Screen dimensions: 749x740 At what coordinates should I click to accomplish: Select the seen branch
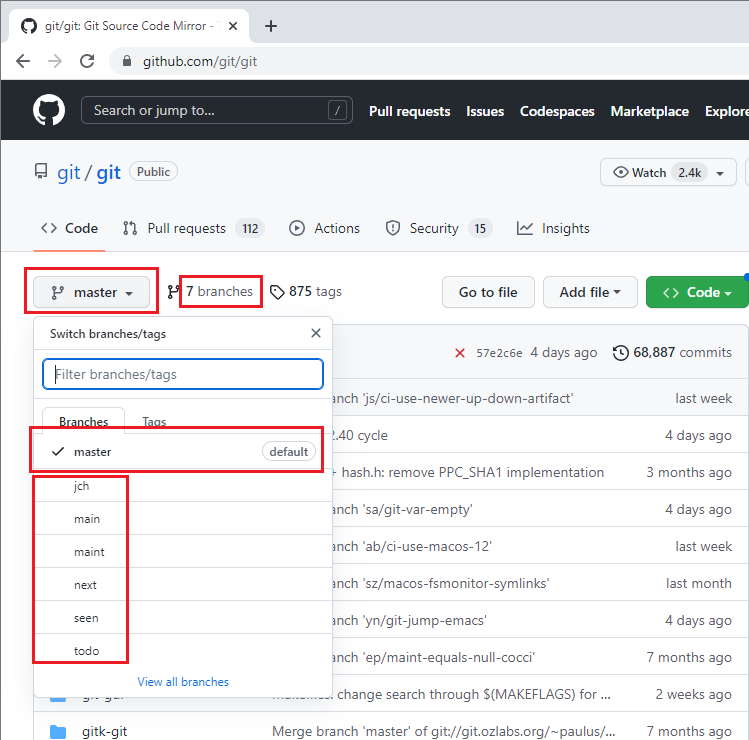coord(183,617)
